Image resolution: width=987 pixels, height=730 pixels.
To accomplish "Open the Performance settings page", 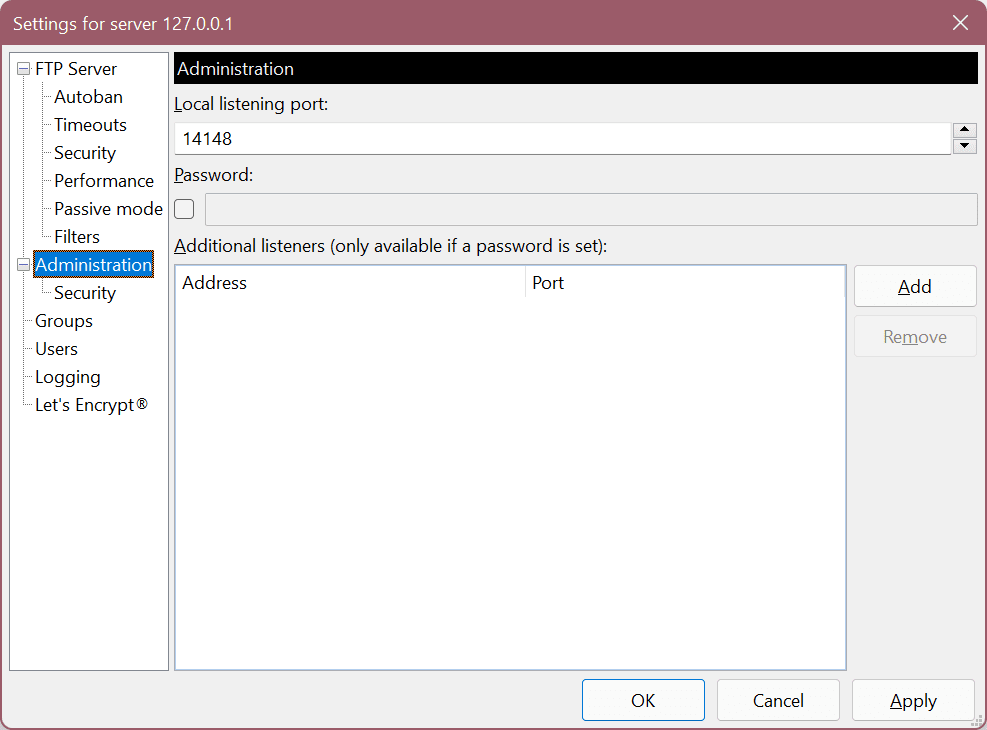I will coord(104,180).
